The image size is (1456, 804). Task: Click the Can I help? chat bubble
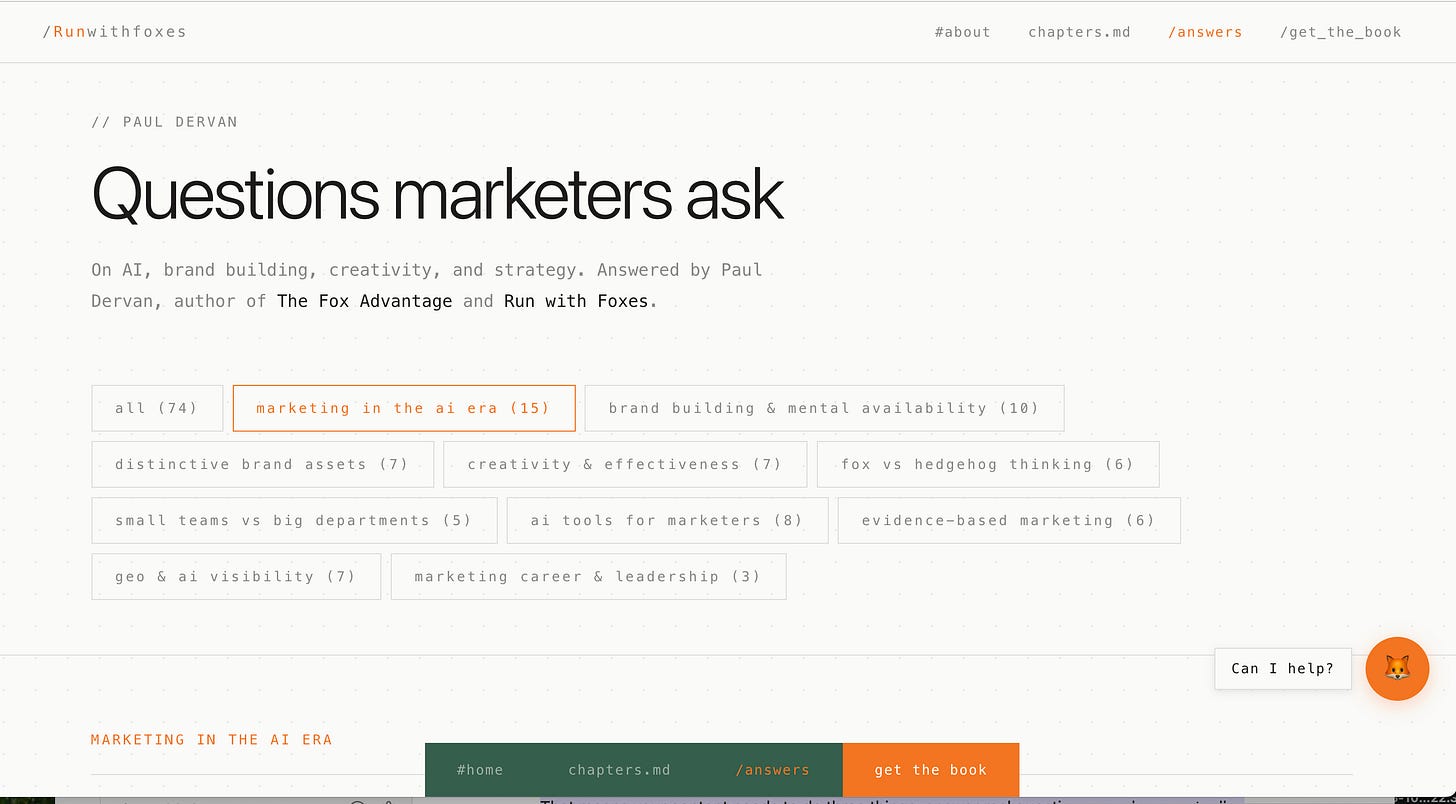[1282, 668]
